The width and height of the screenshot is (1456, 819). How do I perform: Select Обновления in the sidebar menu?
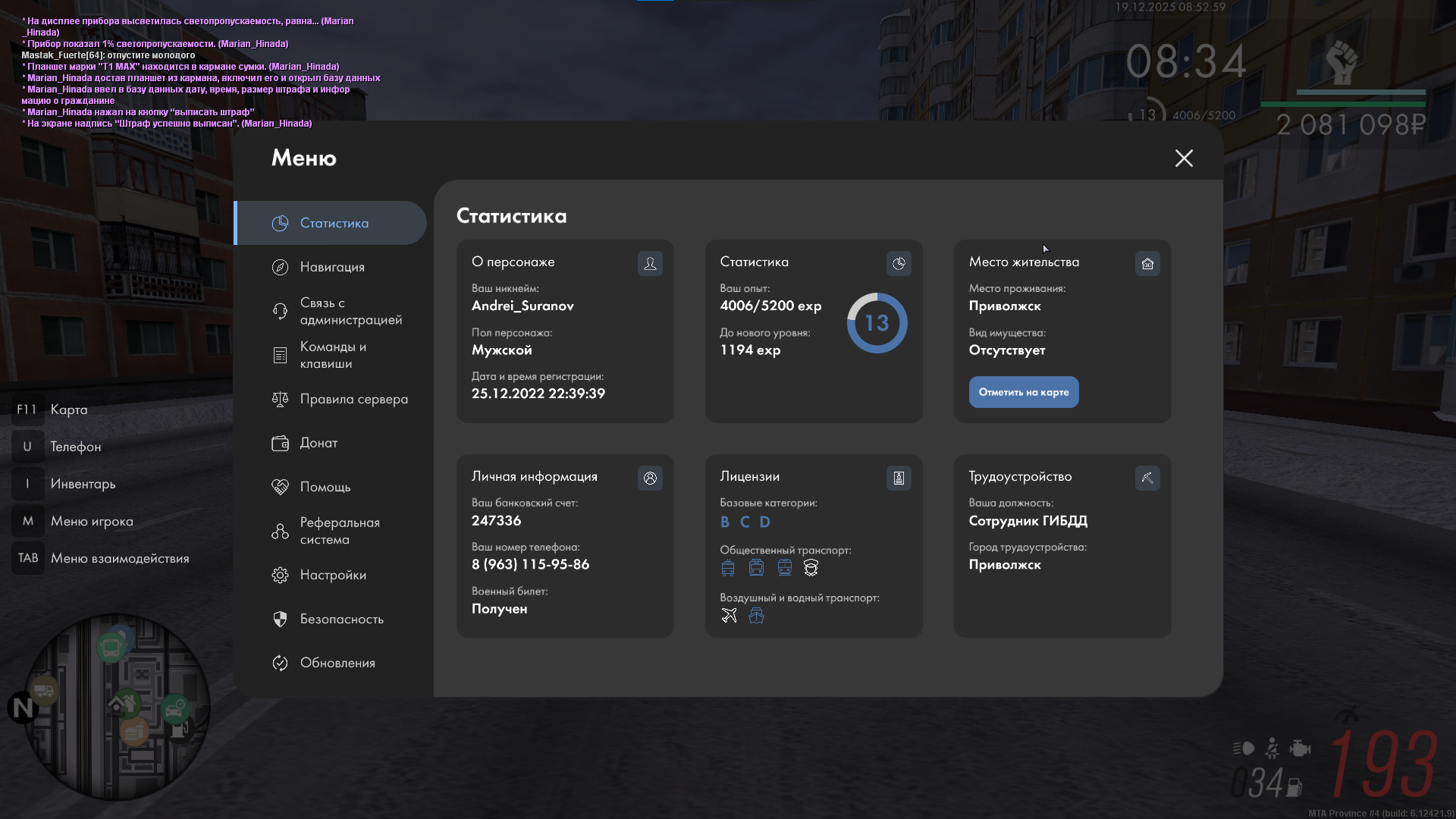click(x=337, y=663)
